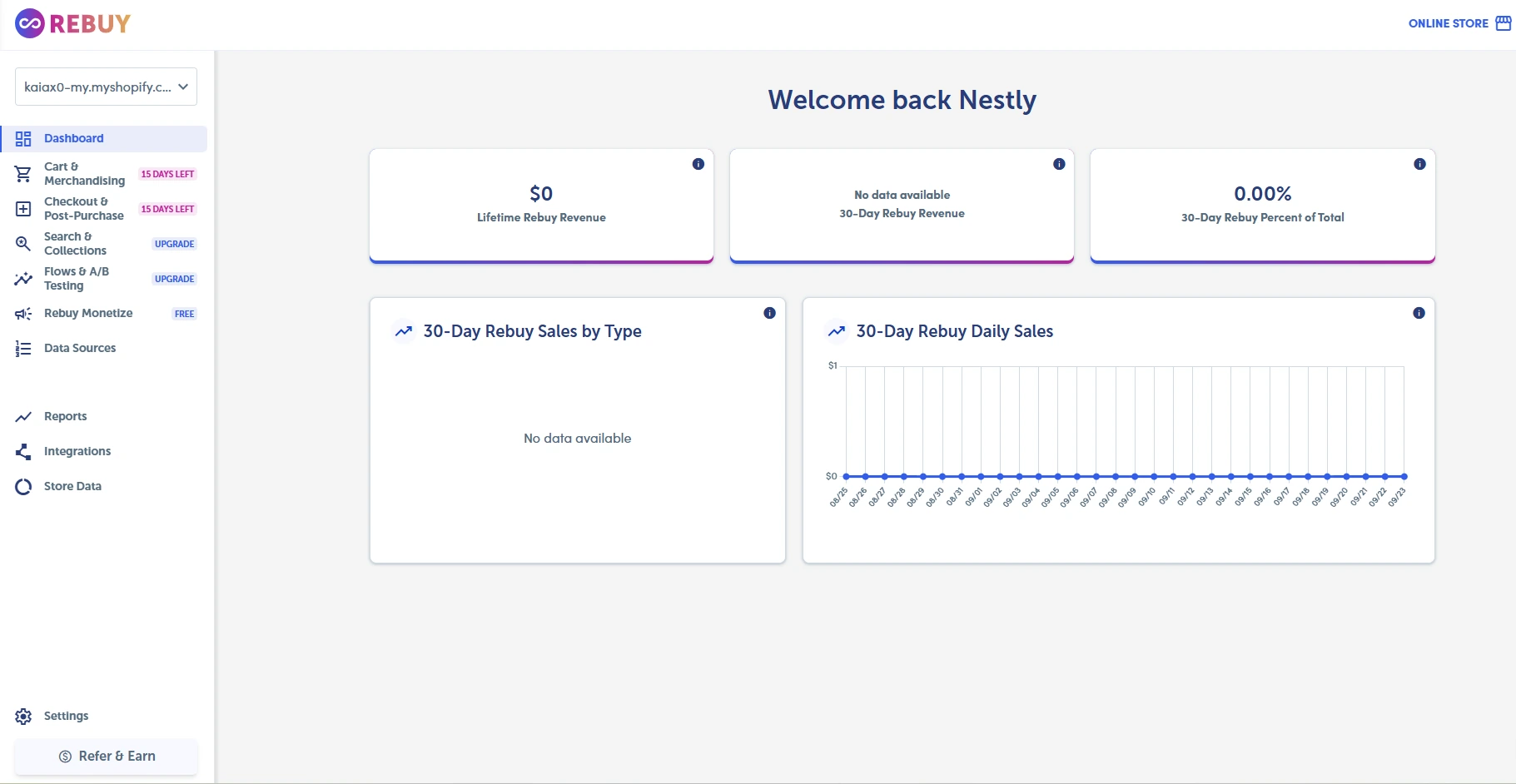The image size is (1516, 784).
Task: Click the Settings gear icon
Action: click(x=23, y=717)
